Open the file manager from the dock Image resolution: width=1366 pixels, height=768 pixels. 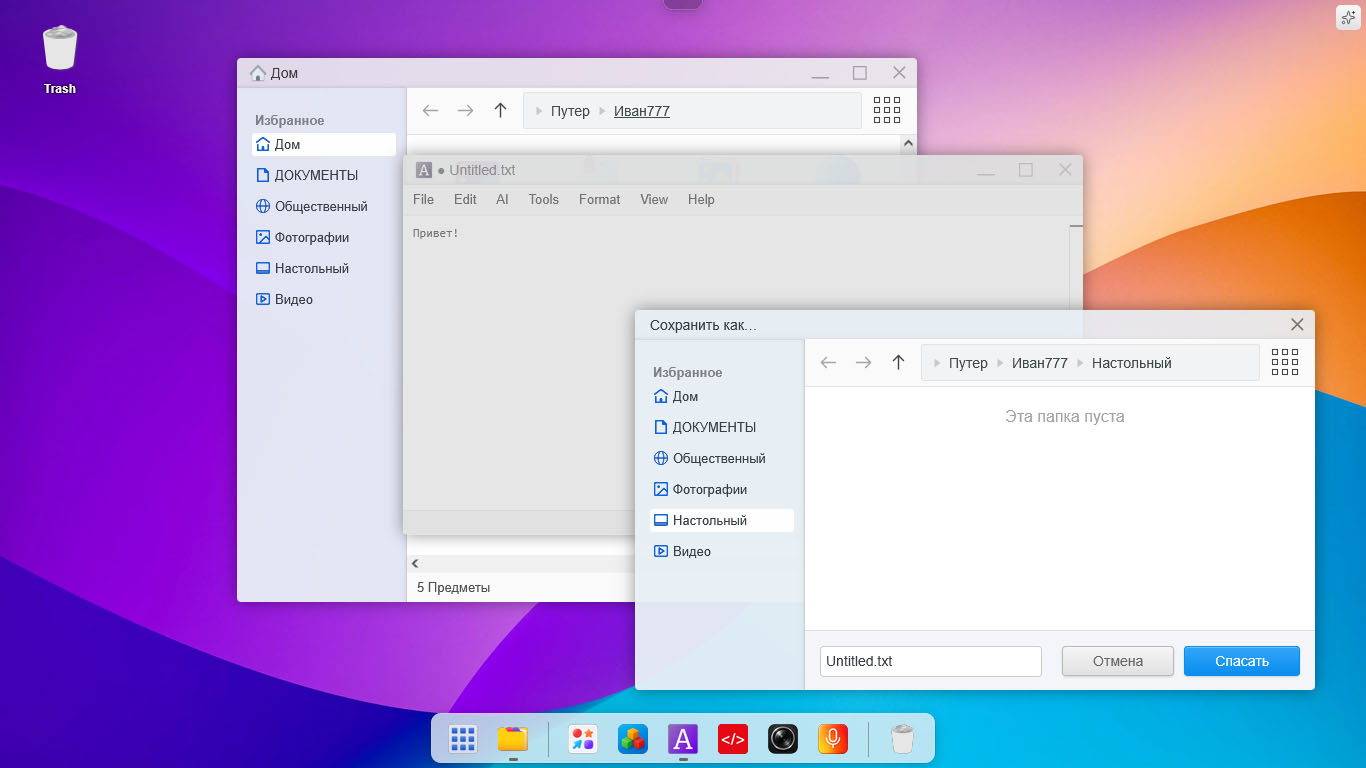click(512, 739)
